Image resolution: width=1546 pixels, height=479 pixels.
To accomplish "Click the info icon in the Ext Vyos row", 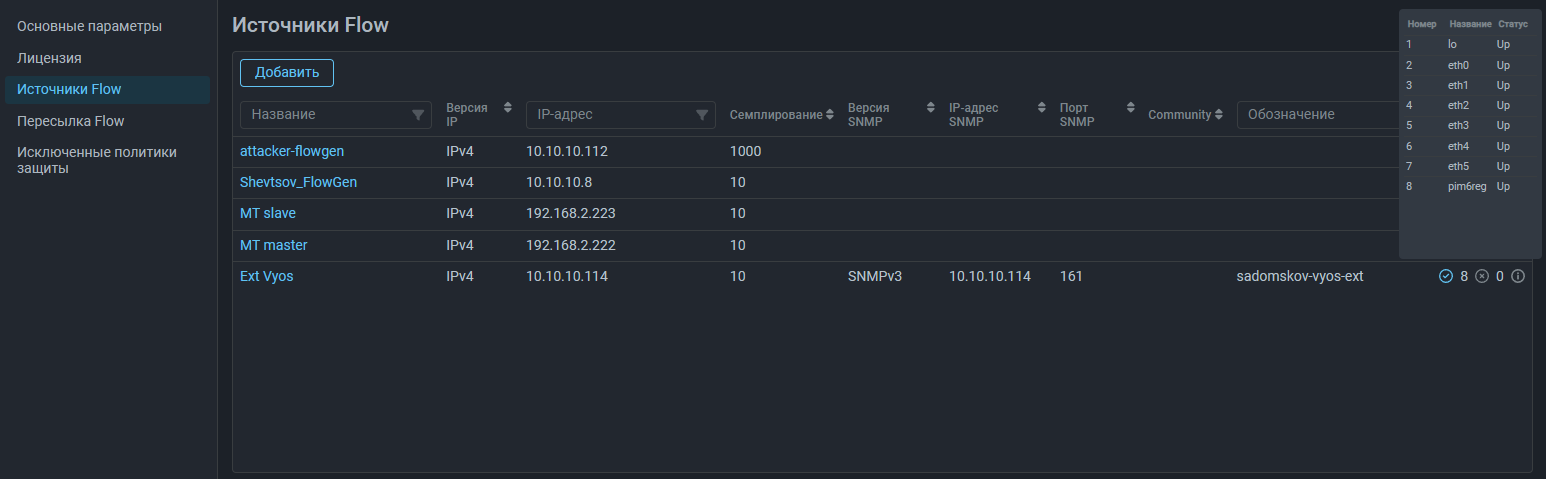I will pyautogui.click(x=1517, y=276).
